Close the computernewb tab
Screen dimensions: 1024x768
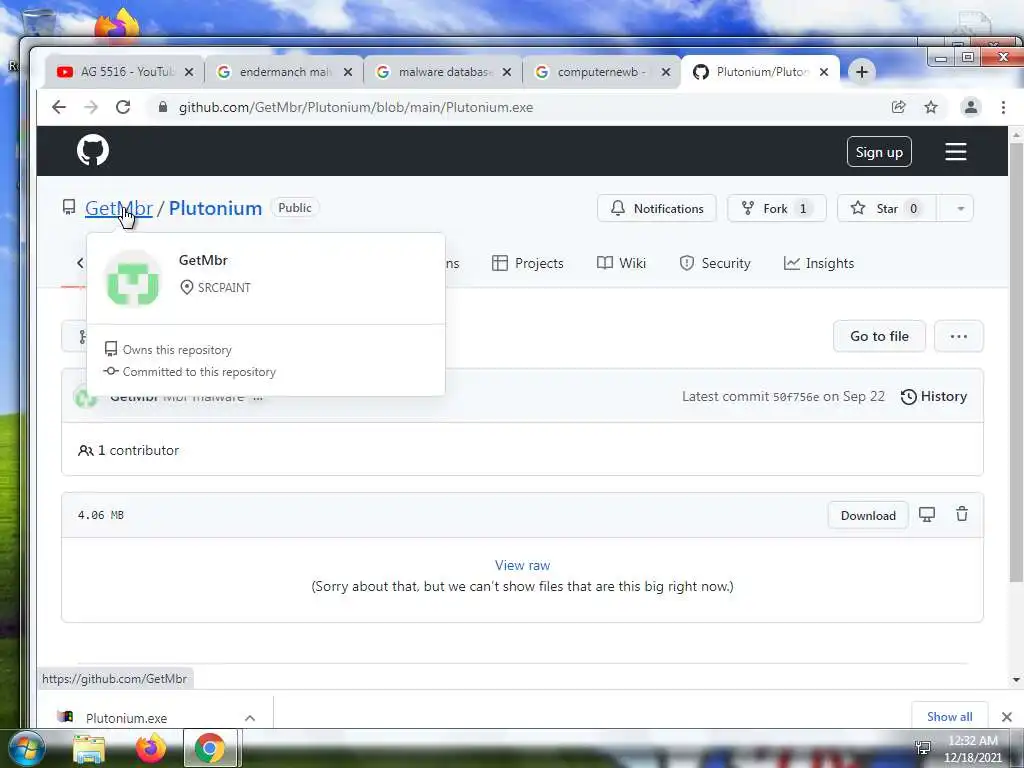[x=665, y=72]
